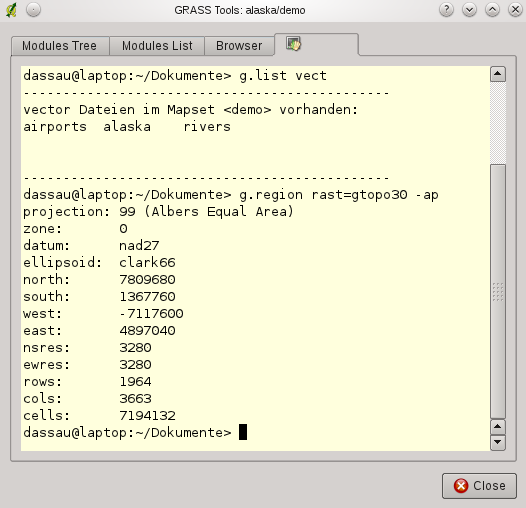
Task: Click the terminal scrollbar thumb
Action: tap(498, 291)
